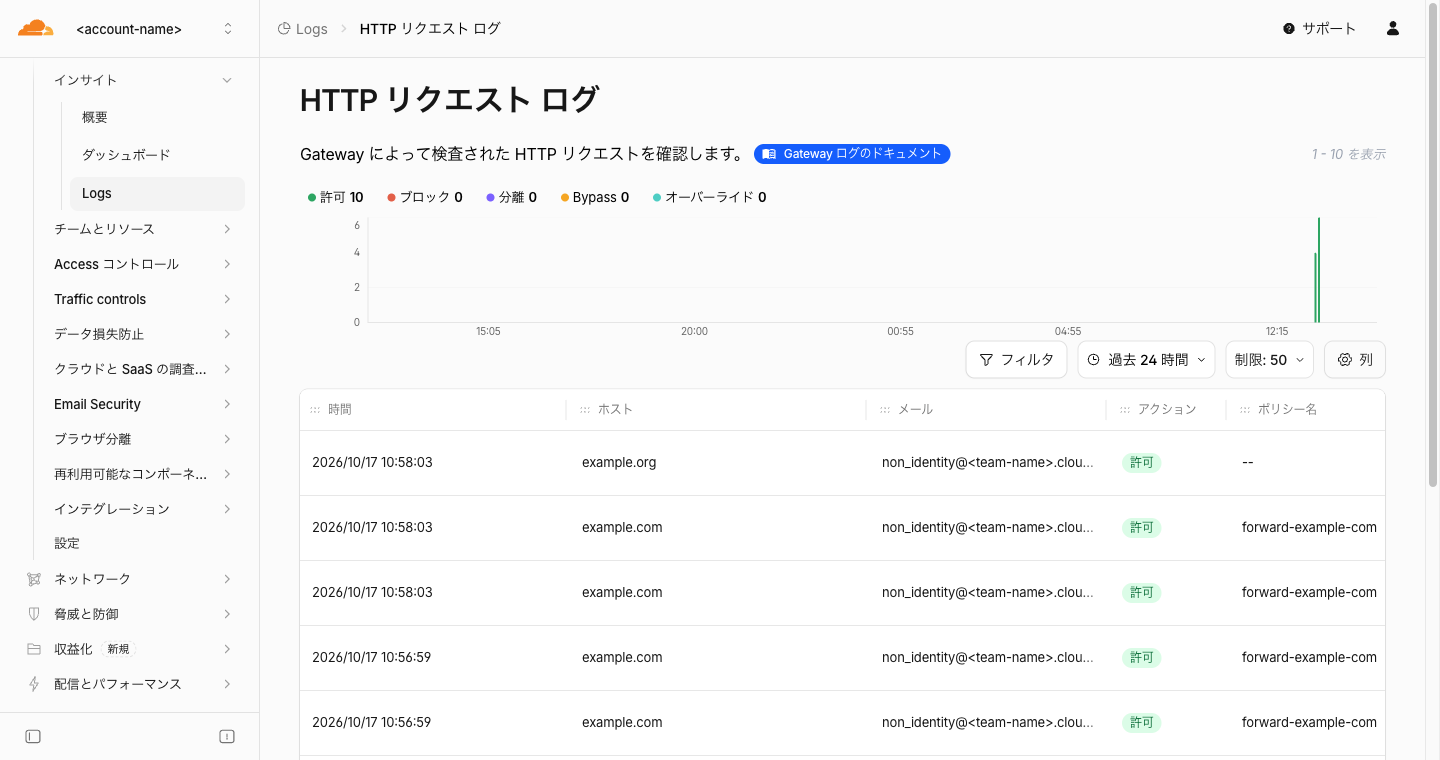Open the user profile icon
The width and height of the screenshot is (1440, 760).
point(1393,28)
